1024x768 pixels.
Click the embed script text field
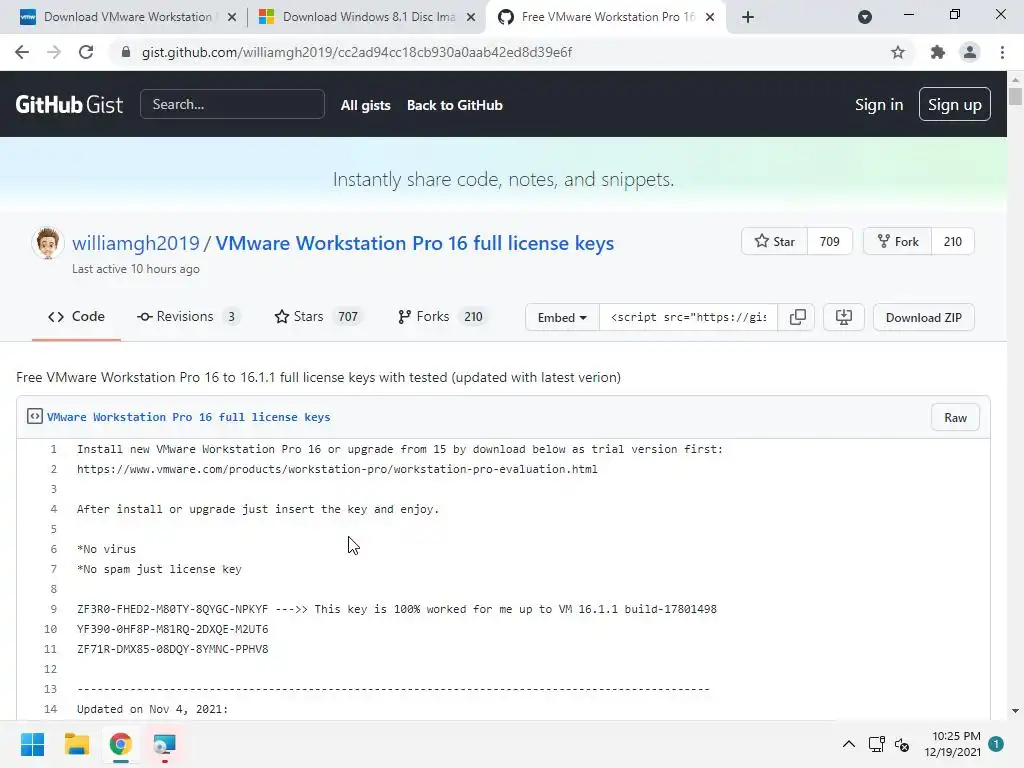(688, 317)
